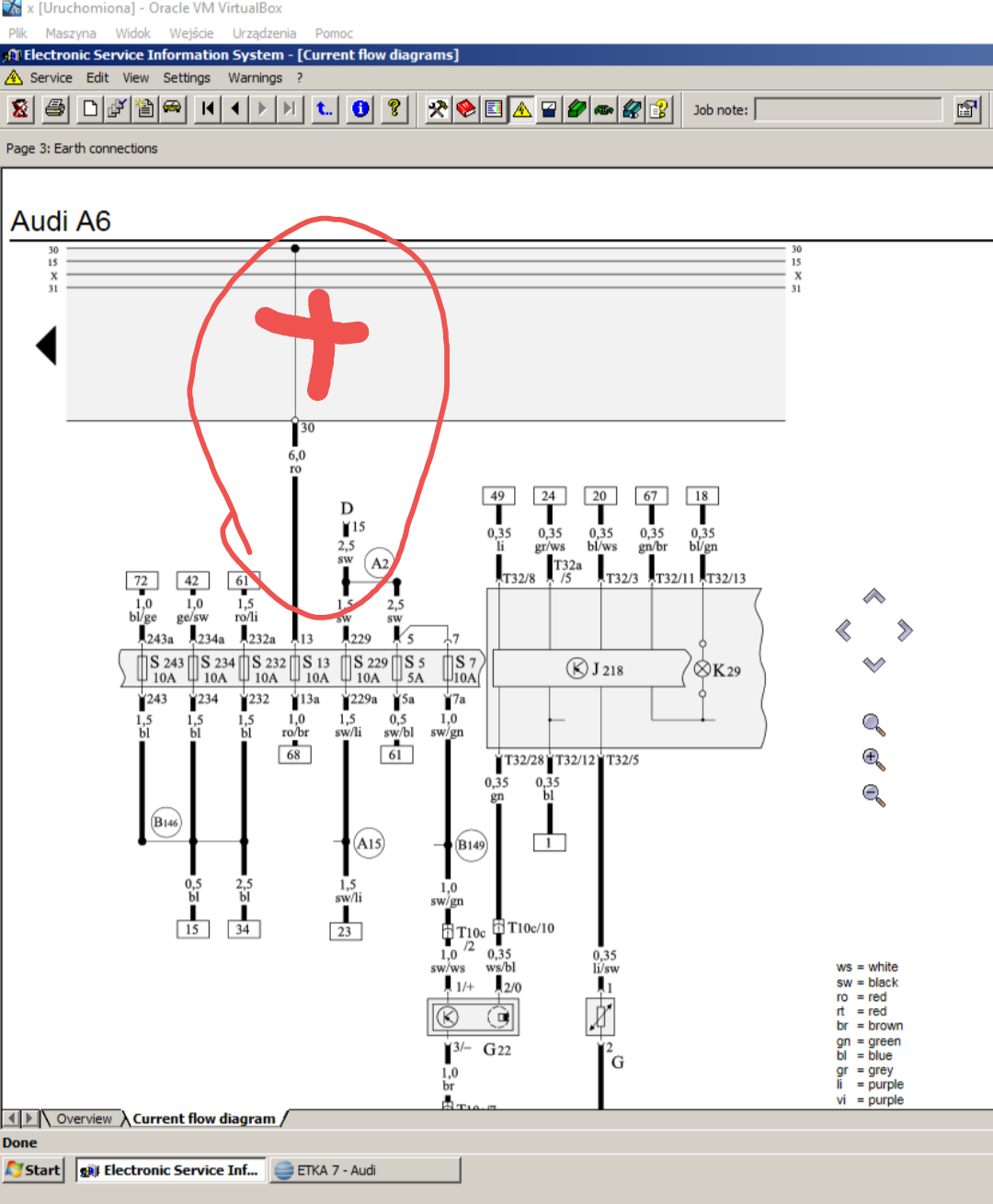Follow reference box 42 in diagram
The width and height of the screenshot is (993, 1204).
point(192,581)
